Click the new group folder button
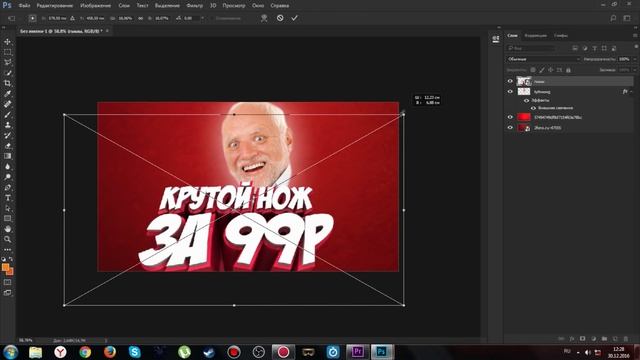 click(604, 339)
